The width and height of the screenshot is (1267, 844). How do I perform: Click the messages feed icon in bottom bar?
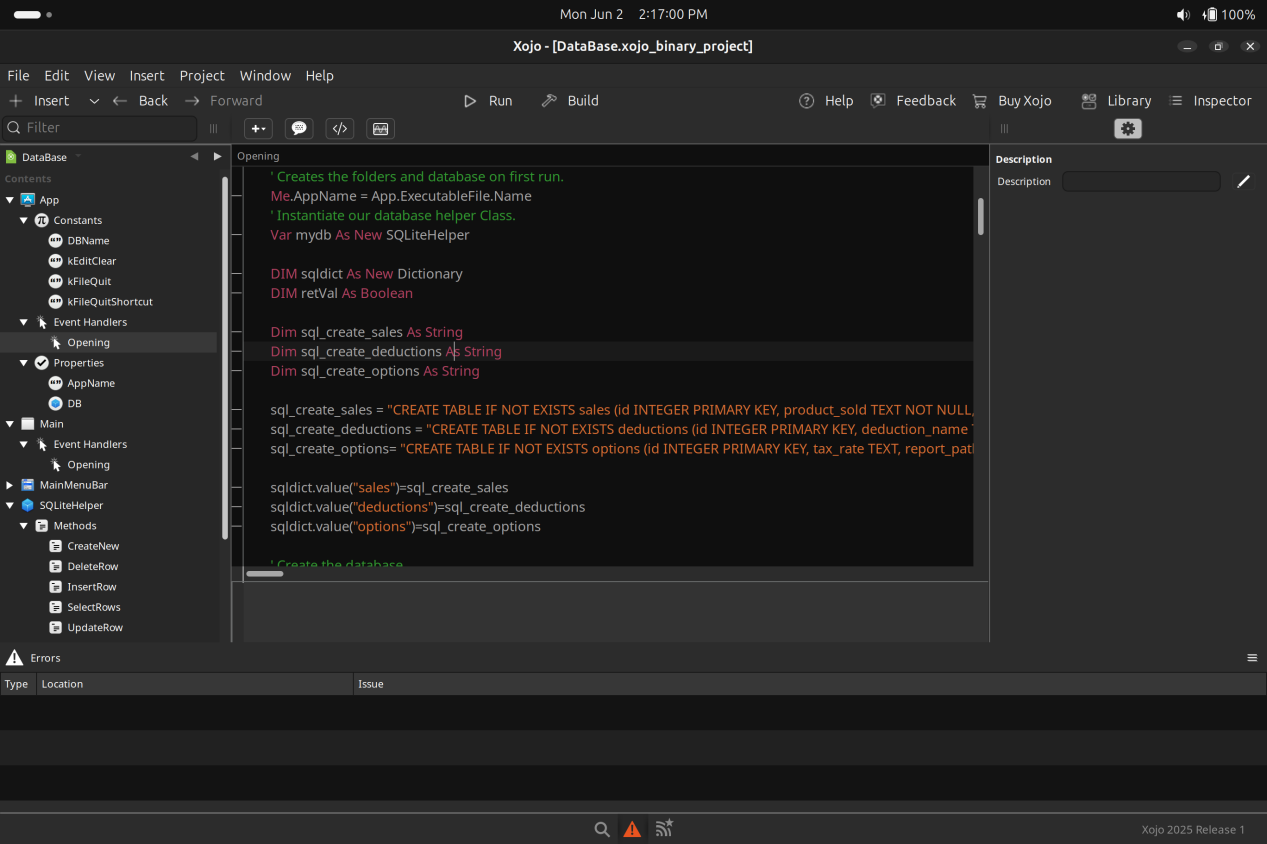[x=664, y=829]
